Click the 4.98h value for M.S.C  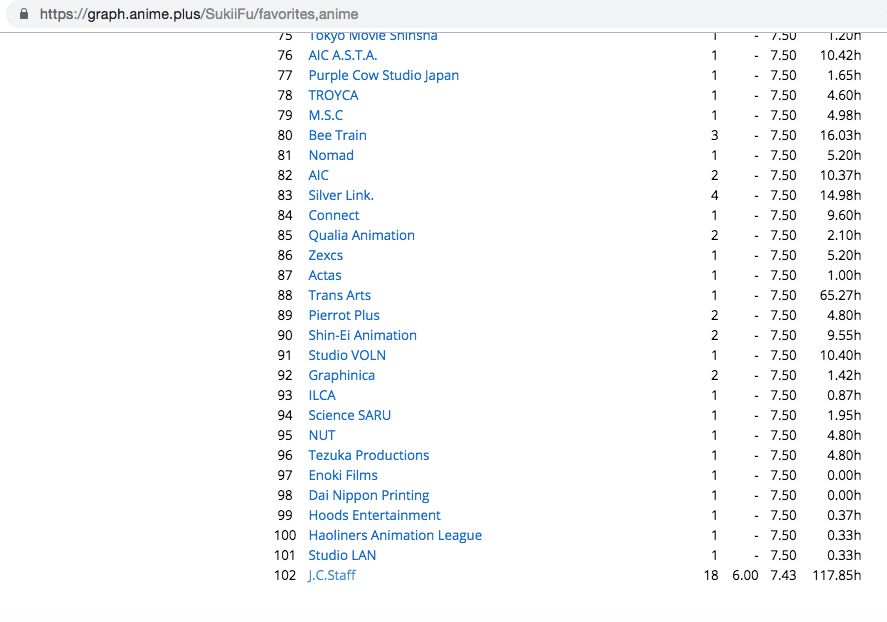(844, 115)
